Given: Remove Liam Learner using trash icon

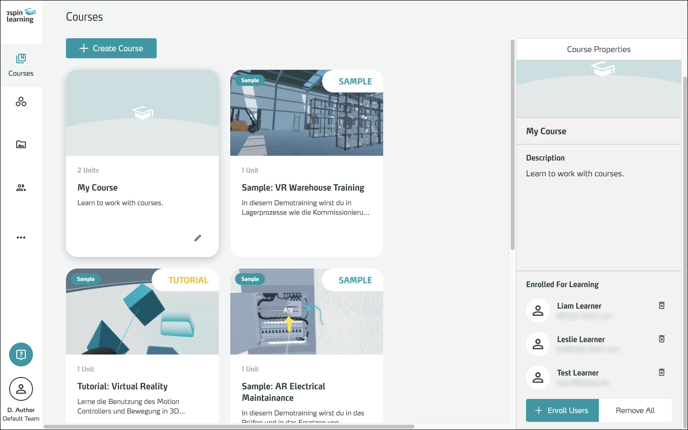Looking at the screenshot, I should (x=662, y=306).
